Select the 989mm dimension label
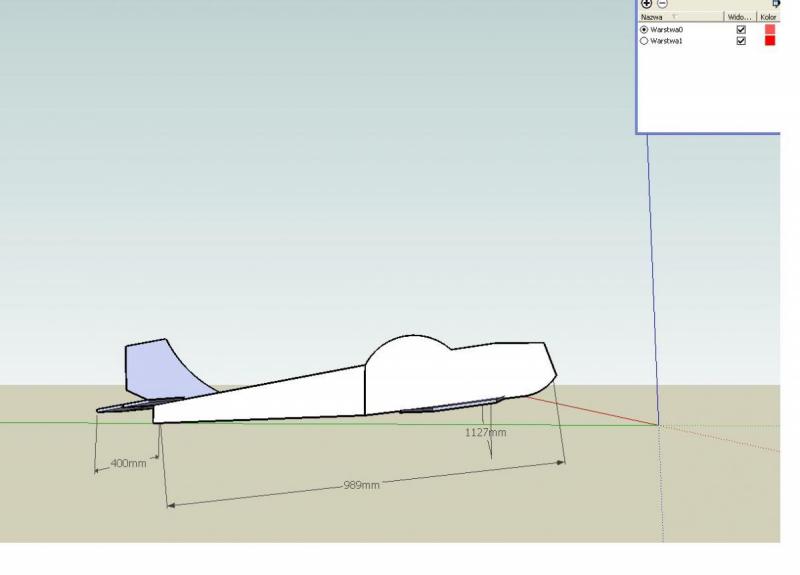The width and height of the screenshot is (800, 575). click(361, 485)
